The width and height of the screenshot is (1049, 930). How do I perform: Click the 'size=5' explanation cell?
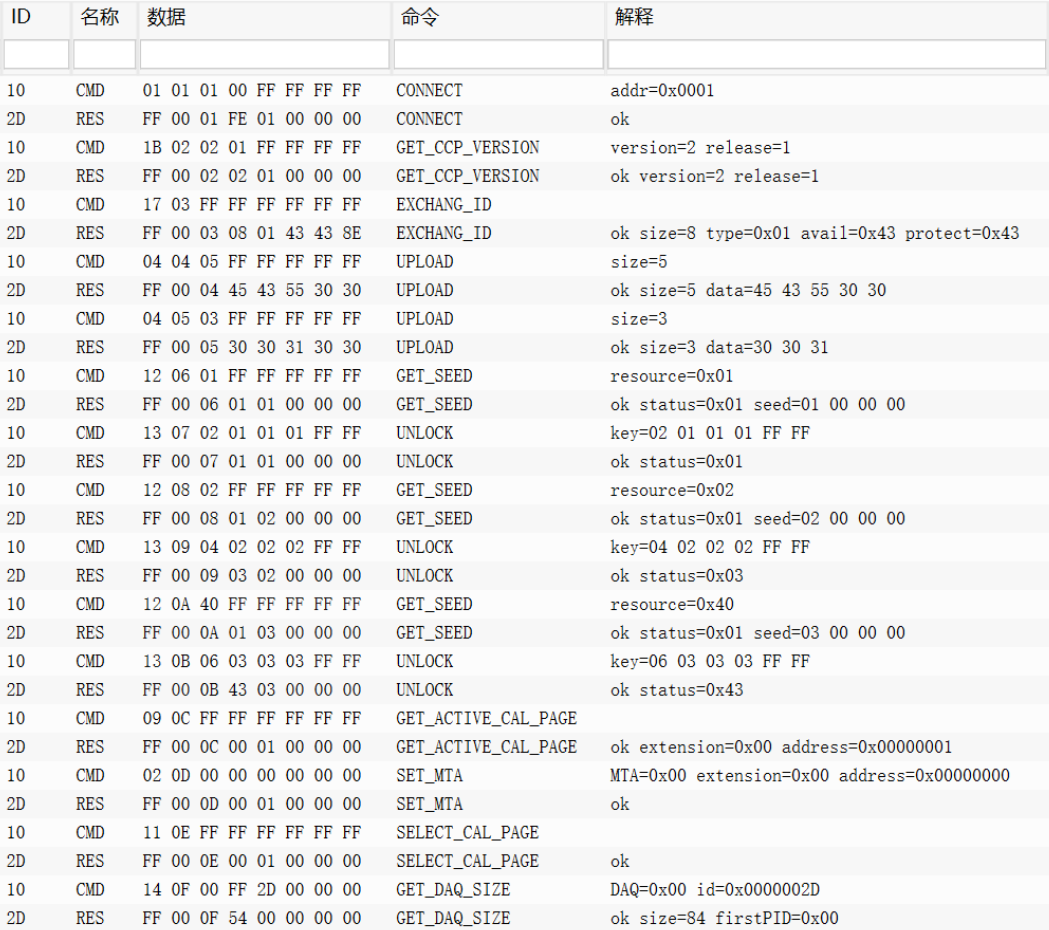coord(639,262)
